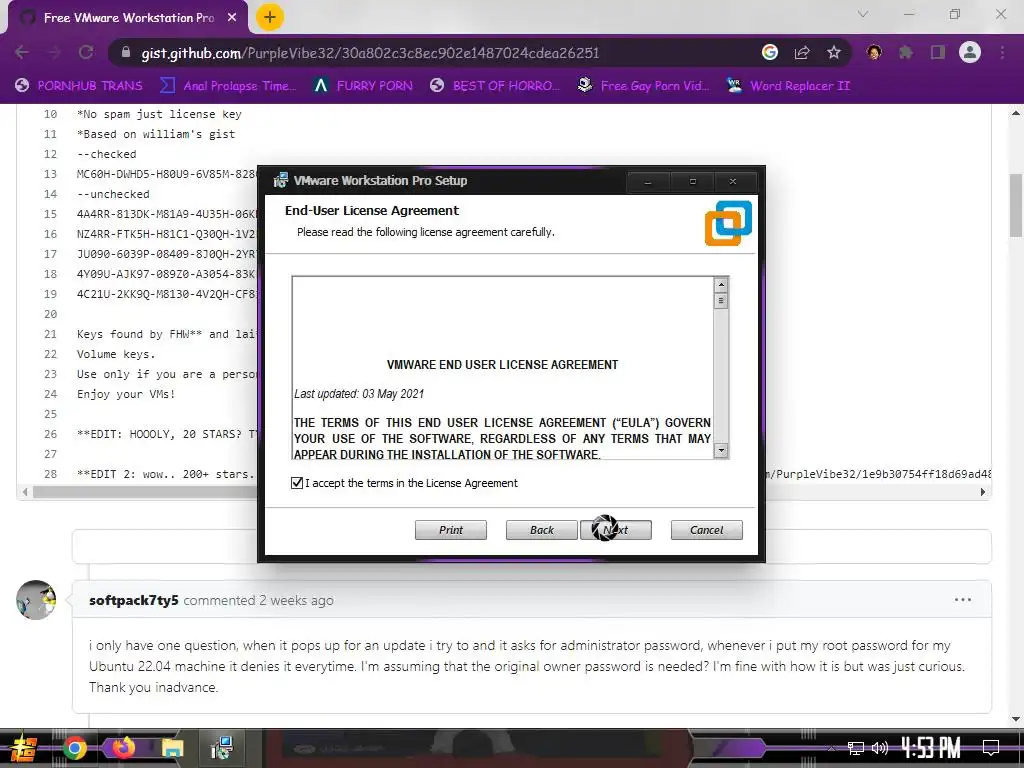Image resolution: width=1024 pixels, height=768 pixels.
Task: Click the Back button in setup dialog
Action: coord(541,530)
